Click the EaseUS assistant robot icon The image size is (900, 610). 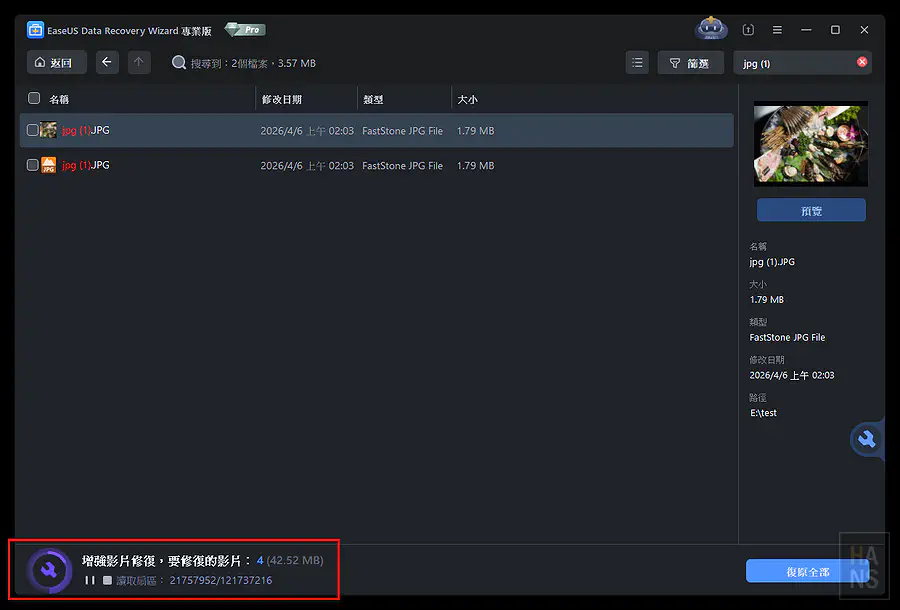[x=711, y=29]
